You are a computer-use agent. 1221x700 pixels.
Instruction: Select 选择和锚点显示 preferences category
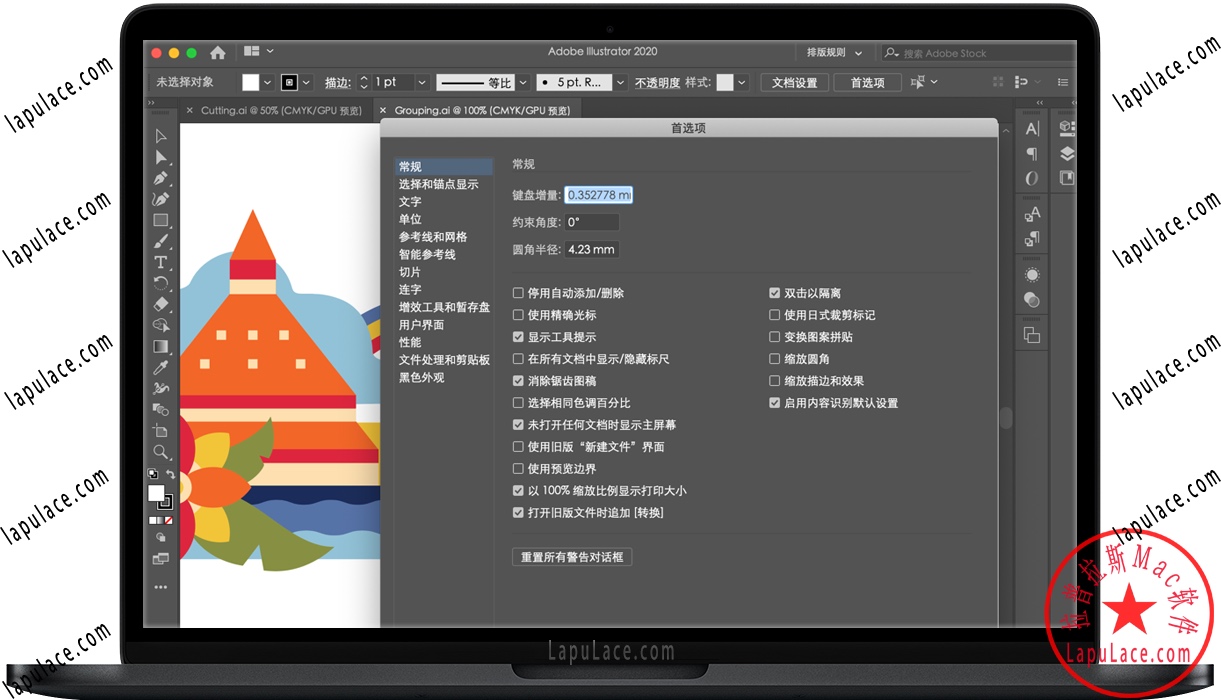click(438, 184)
